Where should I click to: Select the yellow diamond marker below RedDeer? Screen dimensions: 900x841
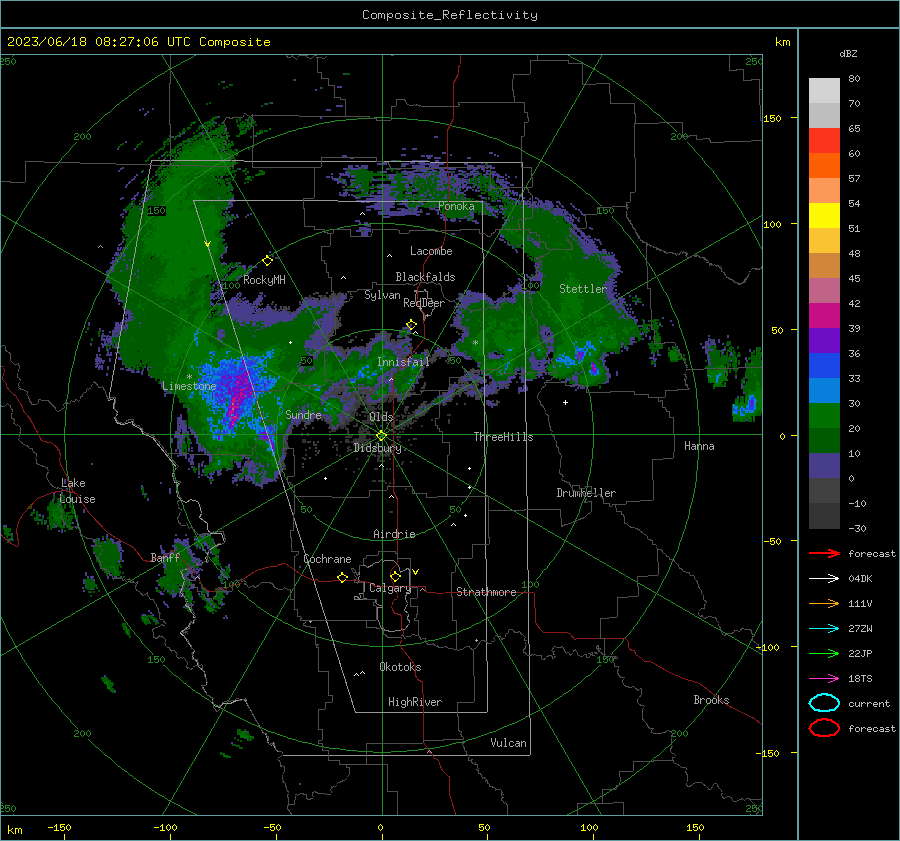[x=411, y=325]
